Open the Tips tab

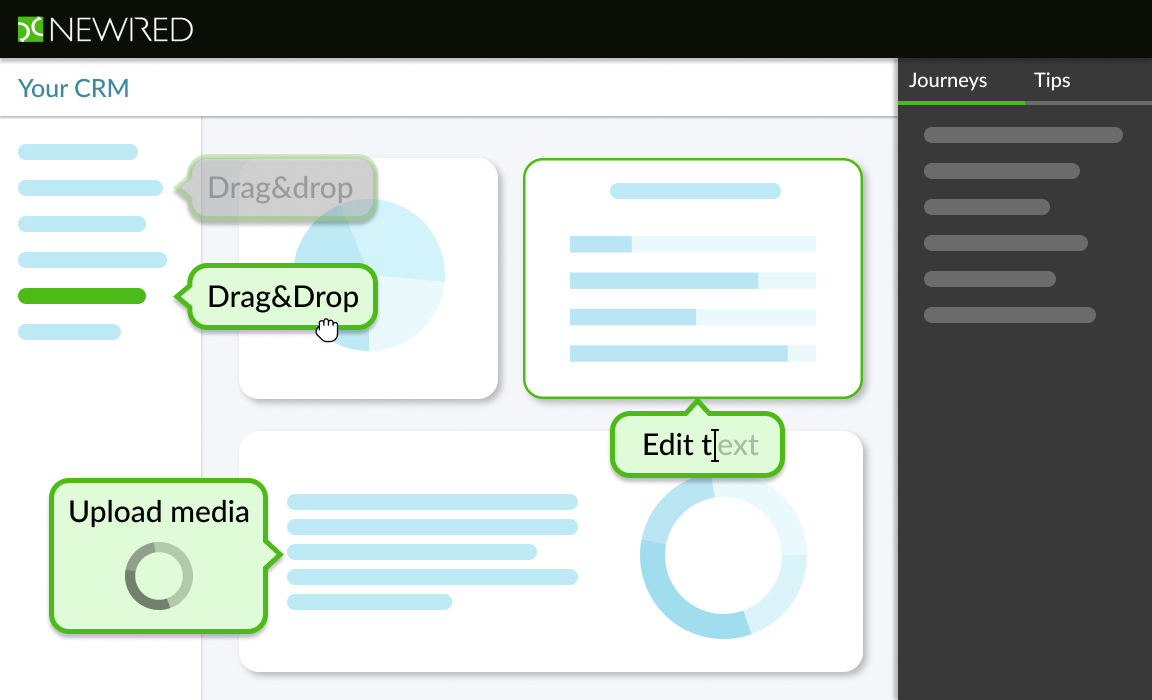coord(1051,80)
